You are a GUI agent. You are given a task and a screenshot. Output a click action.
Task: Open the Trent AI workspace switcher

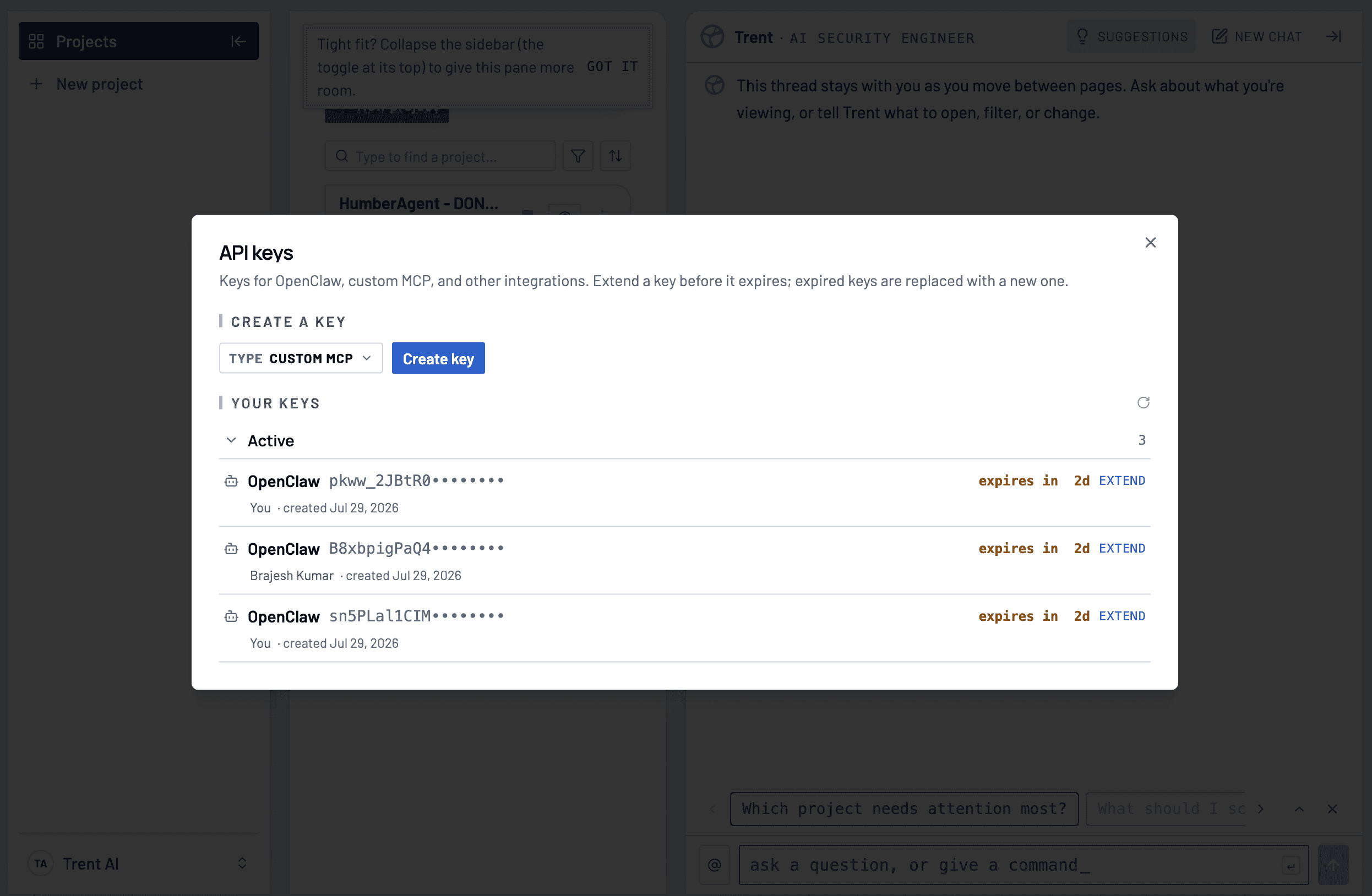[138, 863]
